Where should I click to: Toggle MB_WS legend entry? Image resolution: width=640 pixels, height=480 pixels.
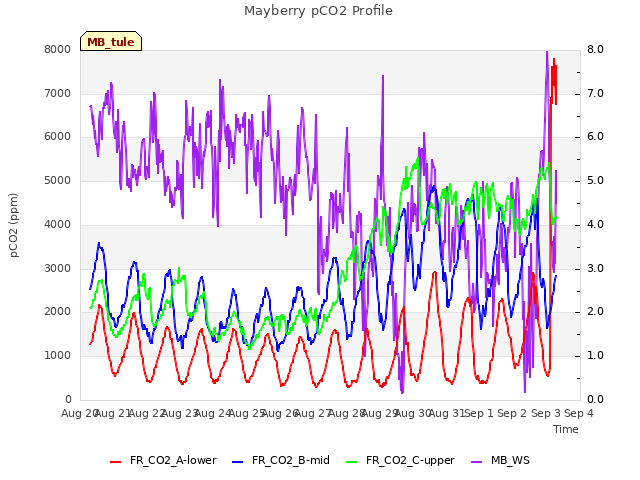point(500,460)
